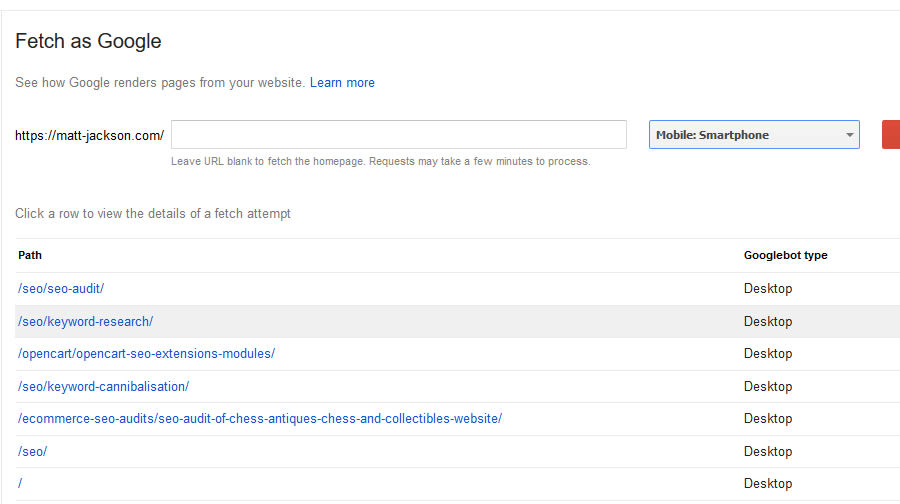
Task: Click the Googlebot type column header
Action: pyautogui.click(x=785, y=255)
